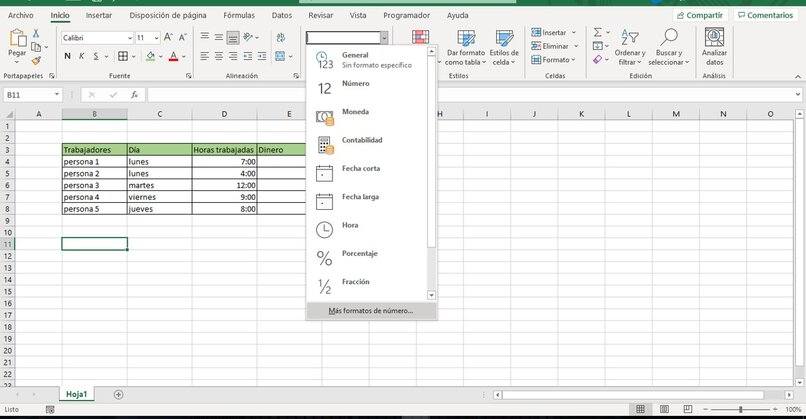The width and height of the screenshot is (806, 419).
Task: Open the Calibri font name dropdown
Action: pos(130,38)
